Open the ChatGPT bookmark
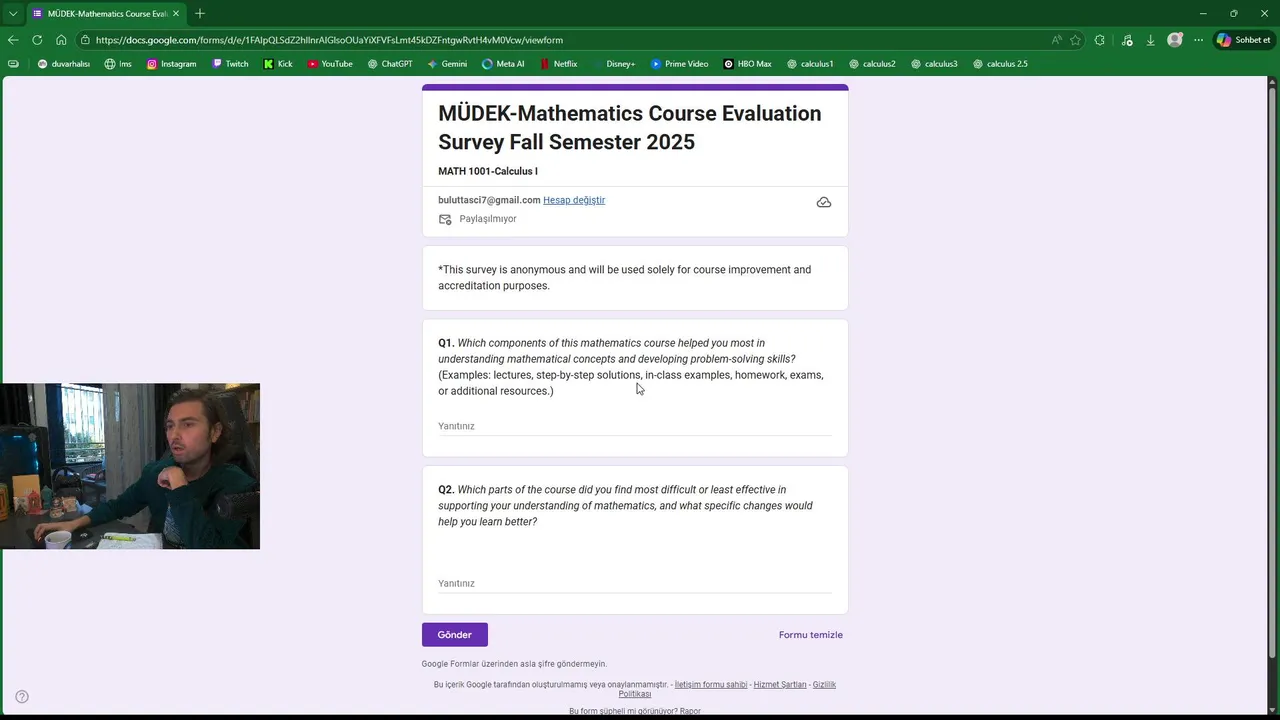 tap(390, 64)
